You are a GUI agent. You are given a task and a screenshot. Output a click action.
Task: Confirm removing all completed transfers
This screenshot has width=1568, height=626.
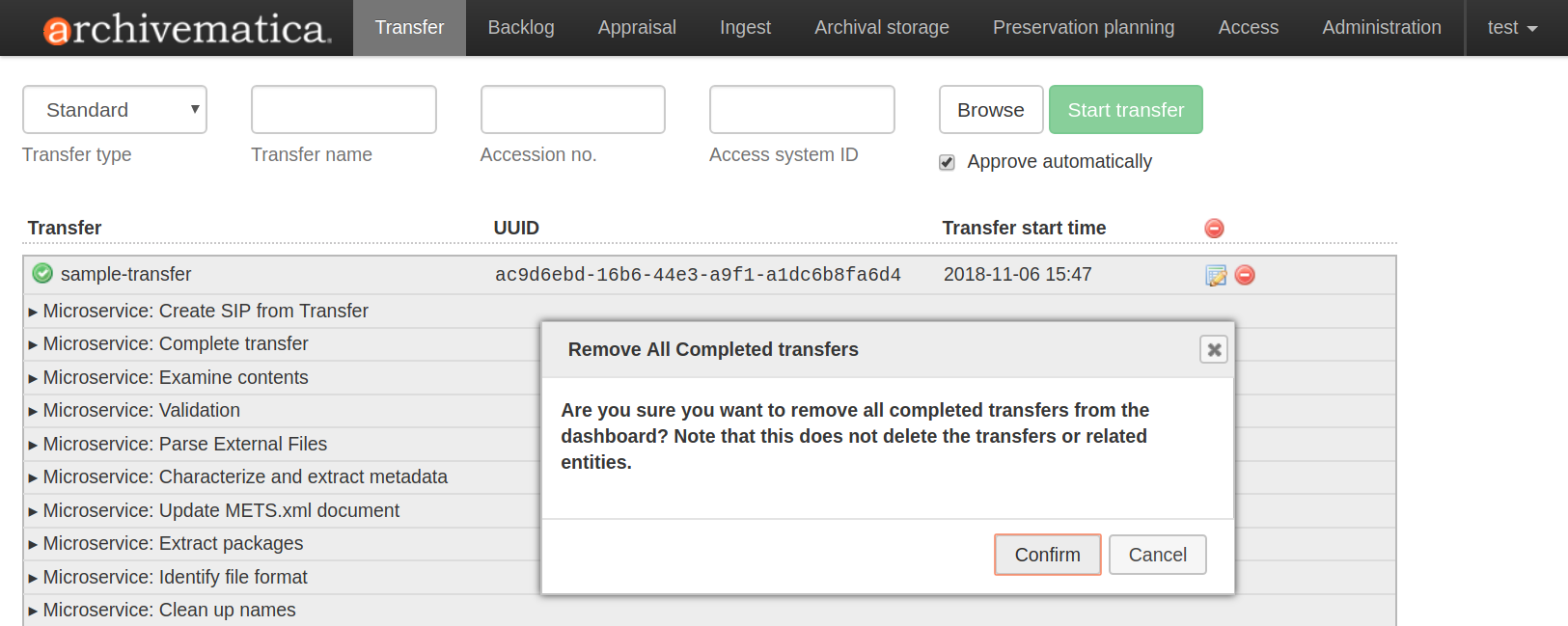(1047, 554)
